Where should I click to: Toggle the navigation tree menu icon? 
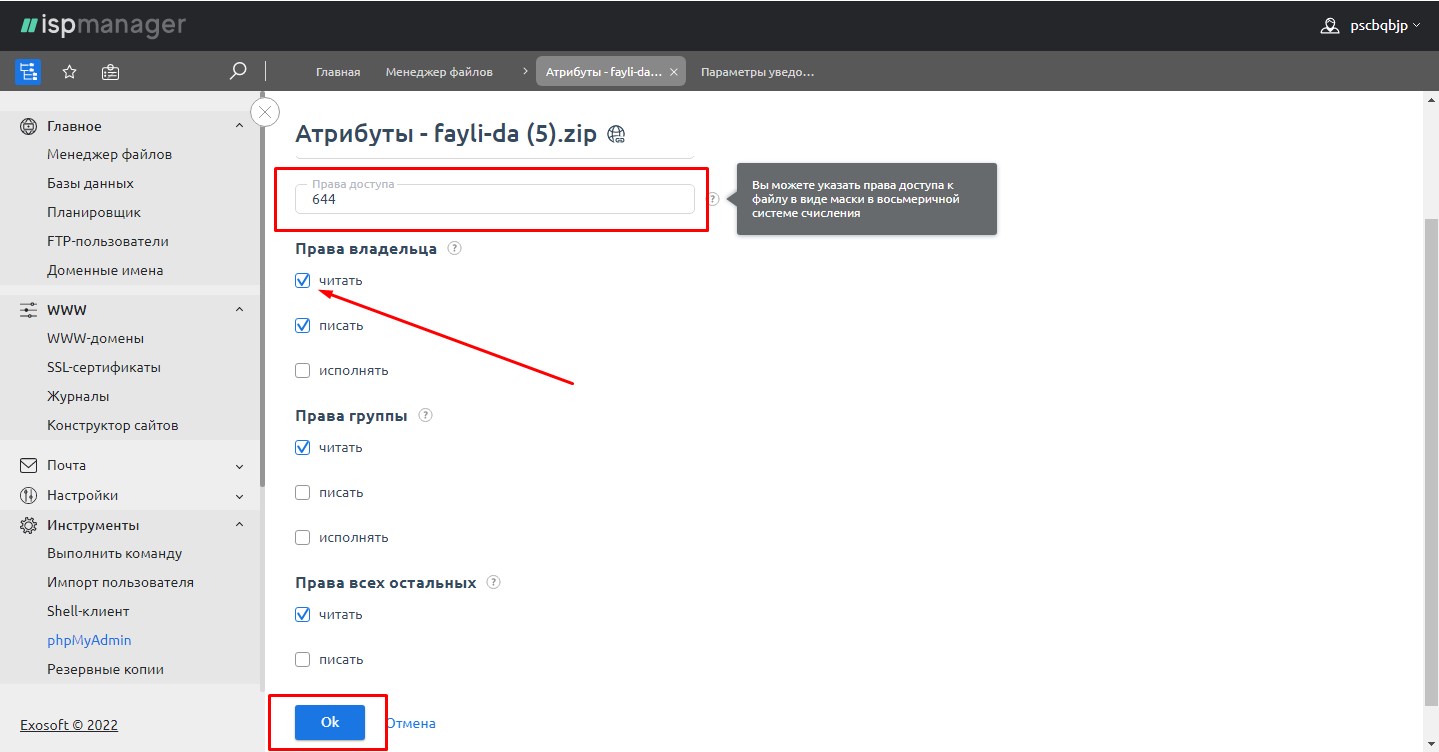tap(28, 72)
